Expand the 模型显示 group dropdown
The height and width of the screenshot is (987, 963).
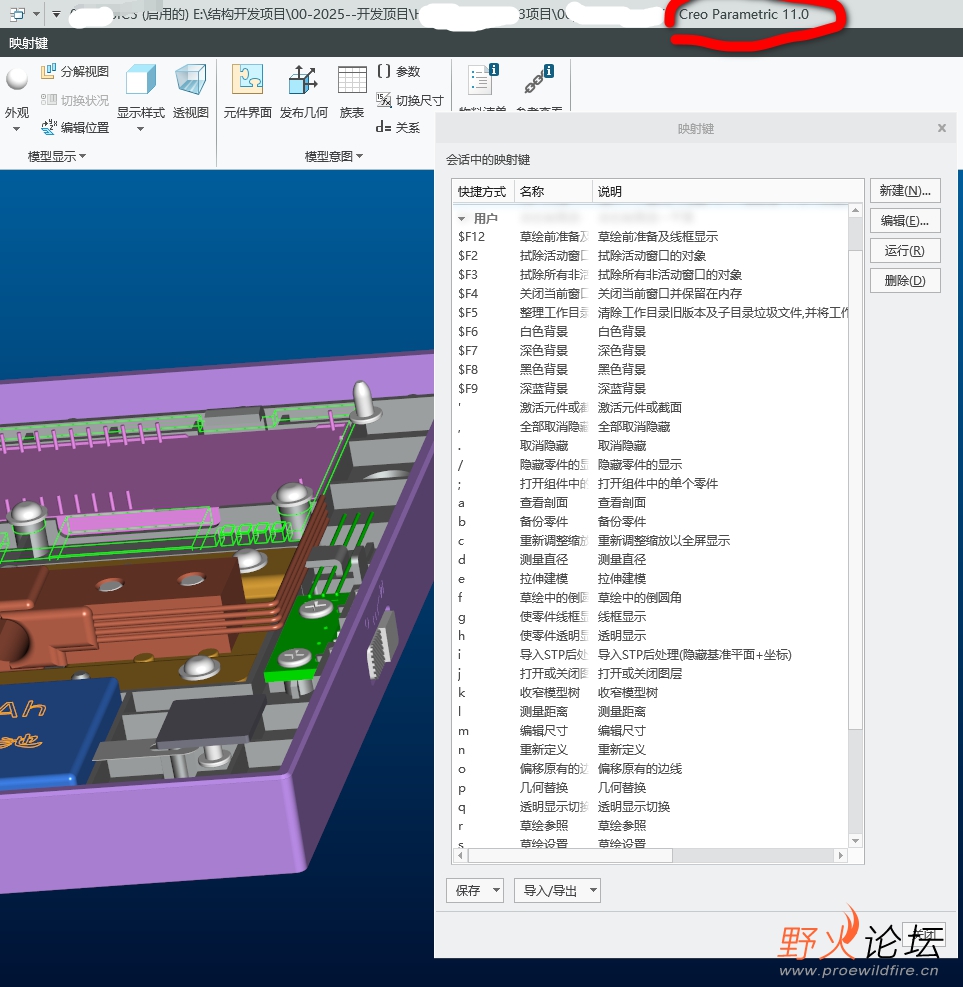coord(57,156)
